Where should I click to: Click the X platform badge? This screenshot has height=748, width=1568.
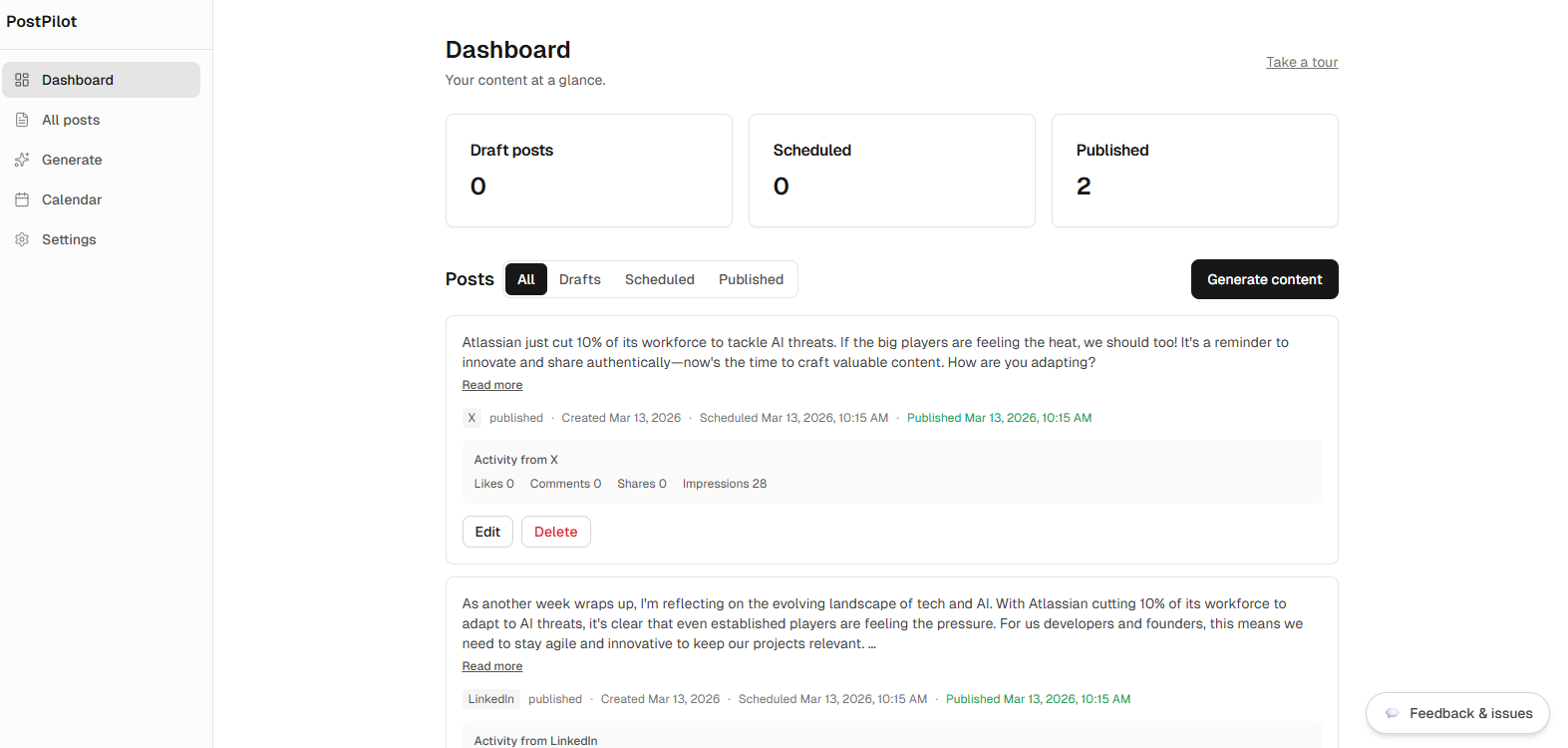tap(471, 418)
